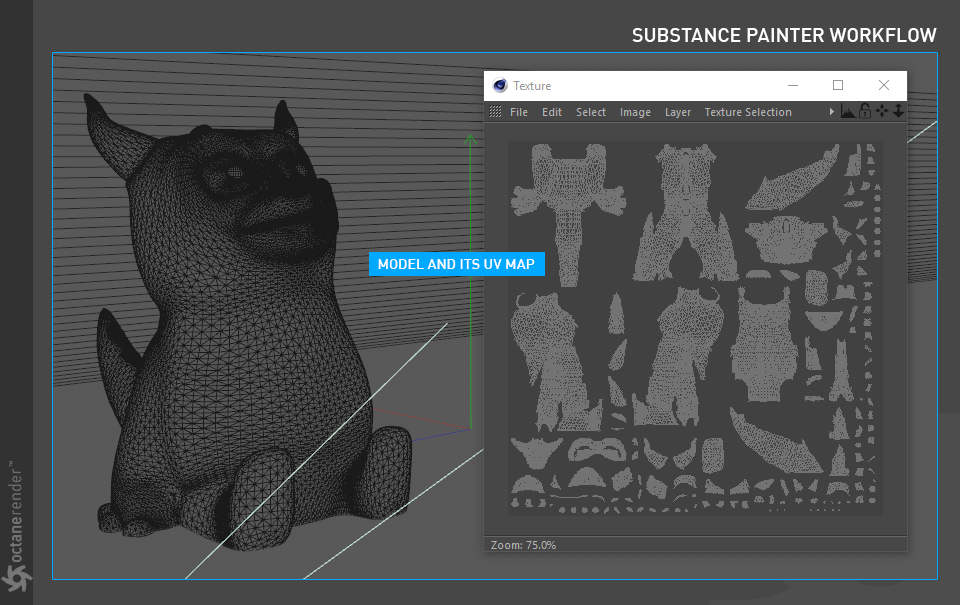Open the Layer menu
The width and height of the screenshot is (960, 605).
[678, 112]
